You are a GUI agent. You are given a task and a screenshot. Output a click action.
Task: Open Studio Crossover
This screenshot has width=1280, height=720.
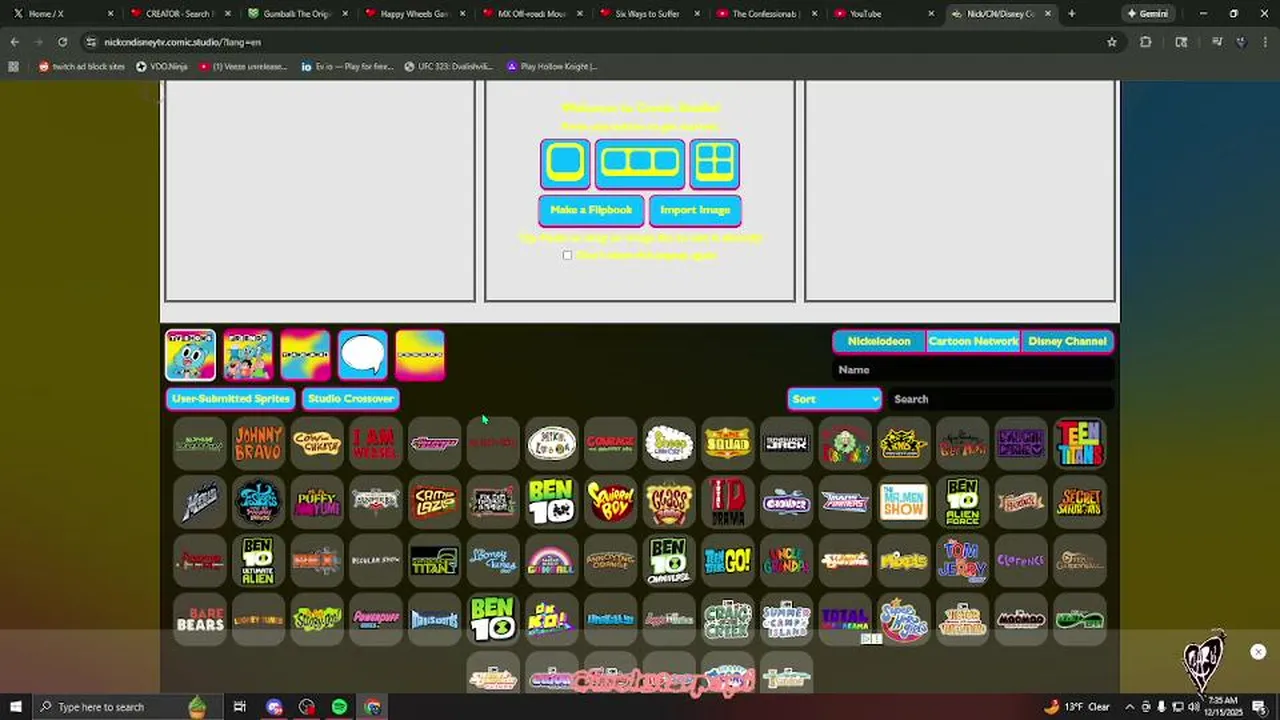pyautogui.click(x=350, y=399)
